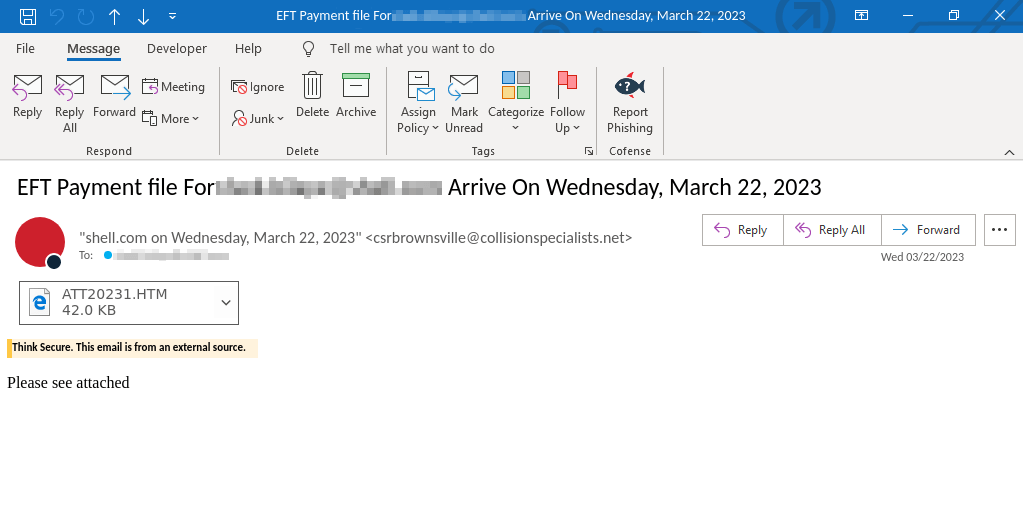The width and height of the screenshot is (1023, 531).
Task: Click the external source warning banner
Action: [132, 348]
